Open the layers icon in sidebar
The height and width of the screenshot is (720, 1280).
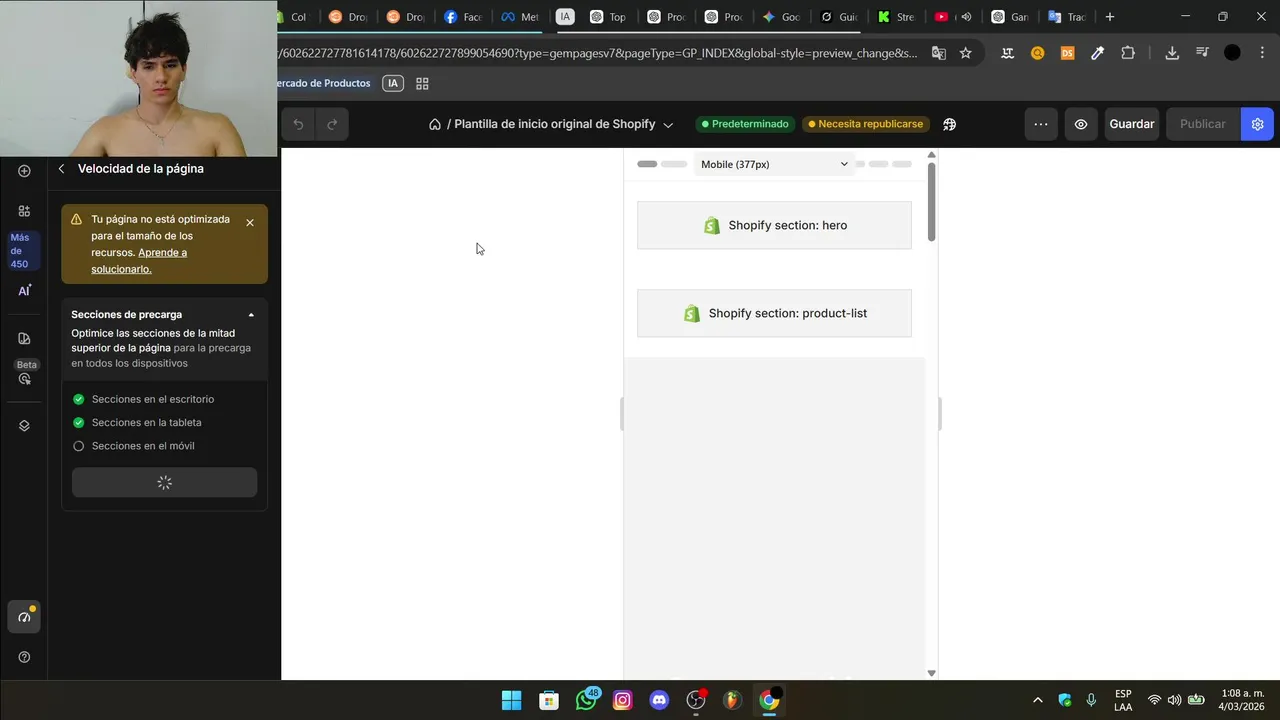click(24, 425)
